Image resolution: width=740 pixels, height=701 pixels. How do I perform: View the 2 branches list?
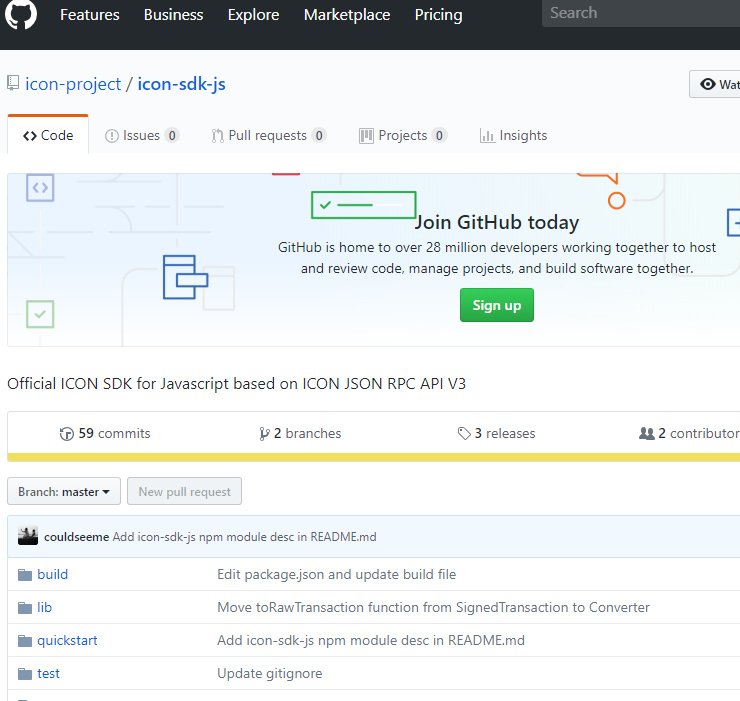pyautogui.click(x=300, y=433)
